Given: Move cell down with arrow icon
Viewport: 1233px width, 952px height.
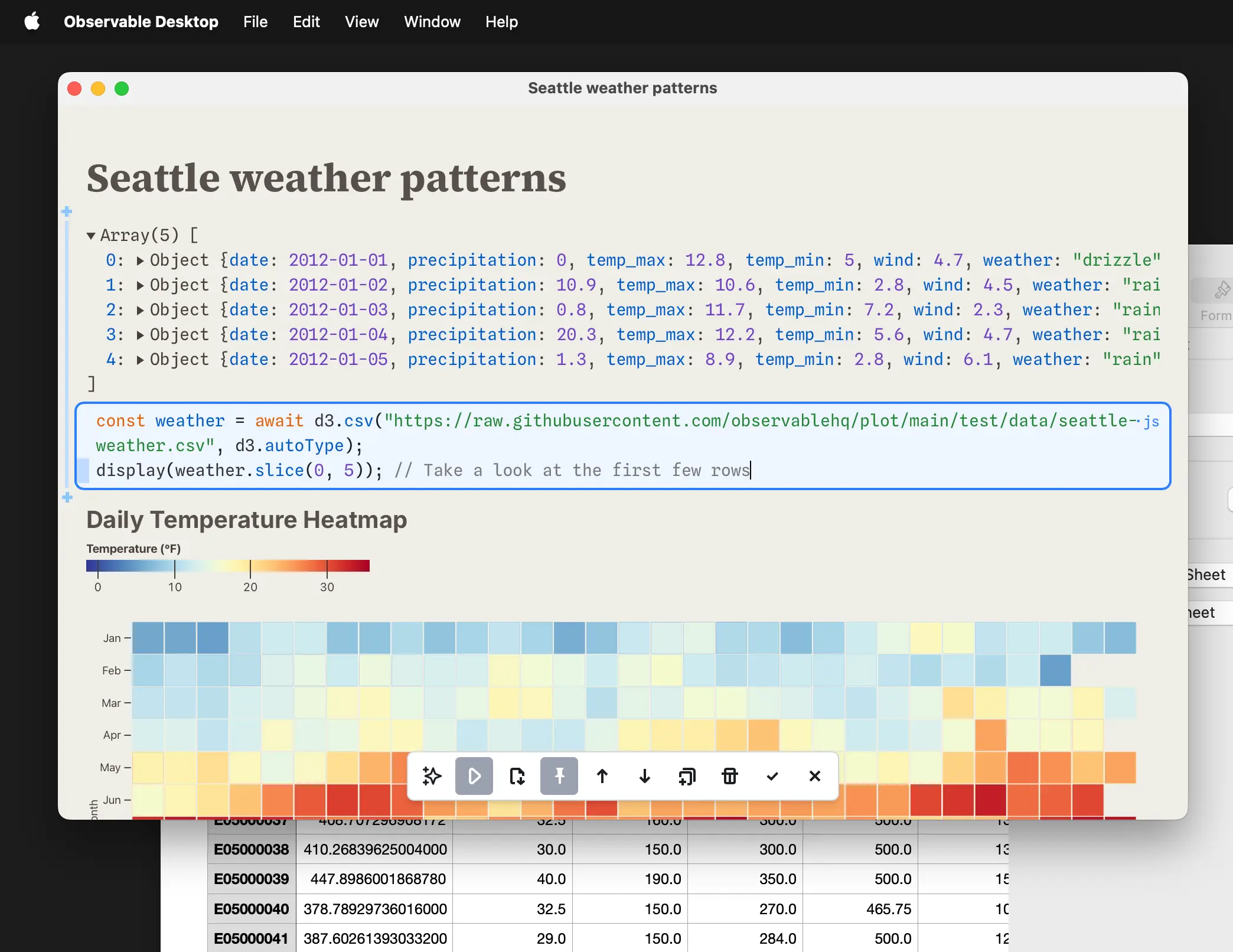Looking at the screenshot, I should (x=644, y=776).
